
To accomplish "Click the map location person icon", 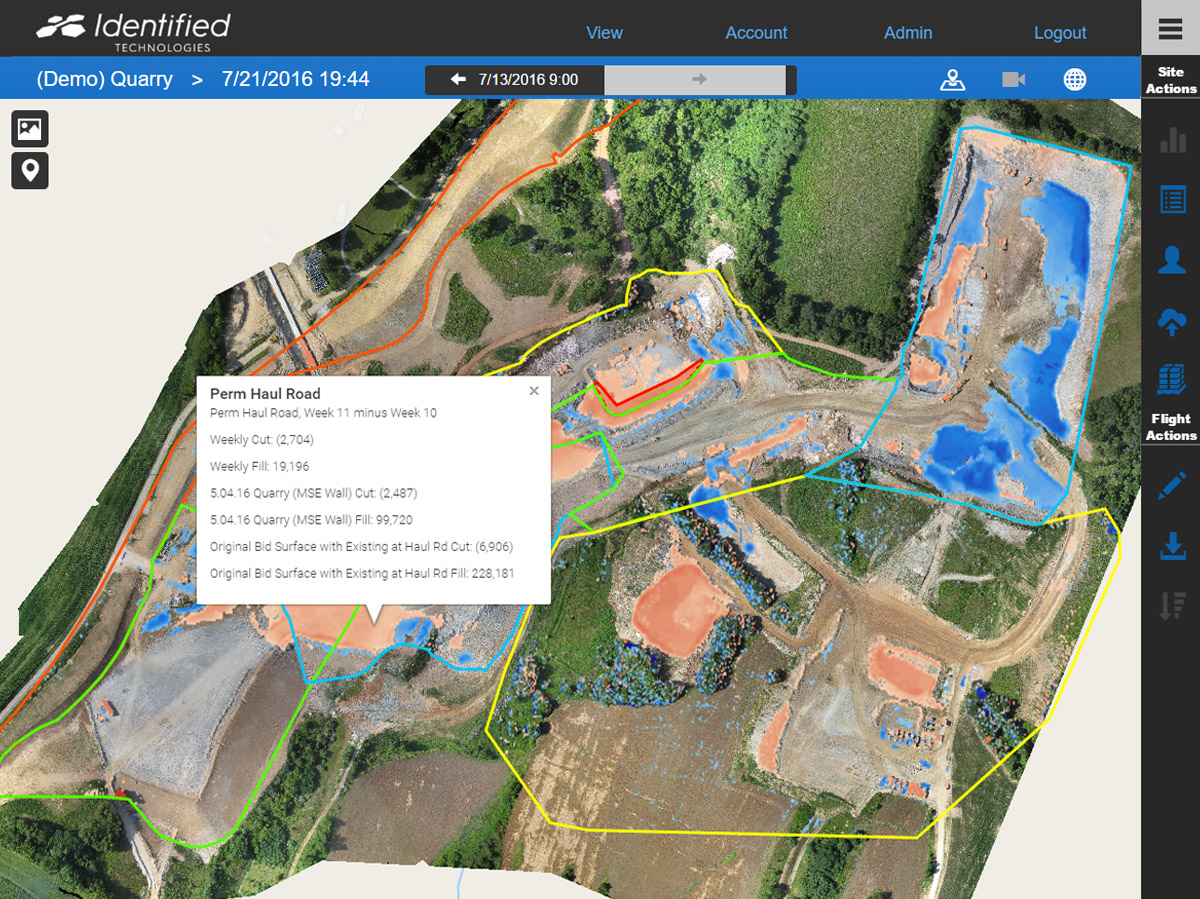I will click(952, 80).
